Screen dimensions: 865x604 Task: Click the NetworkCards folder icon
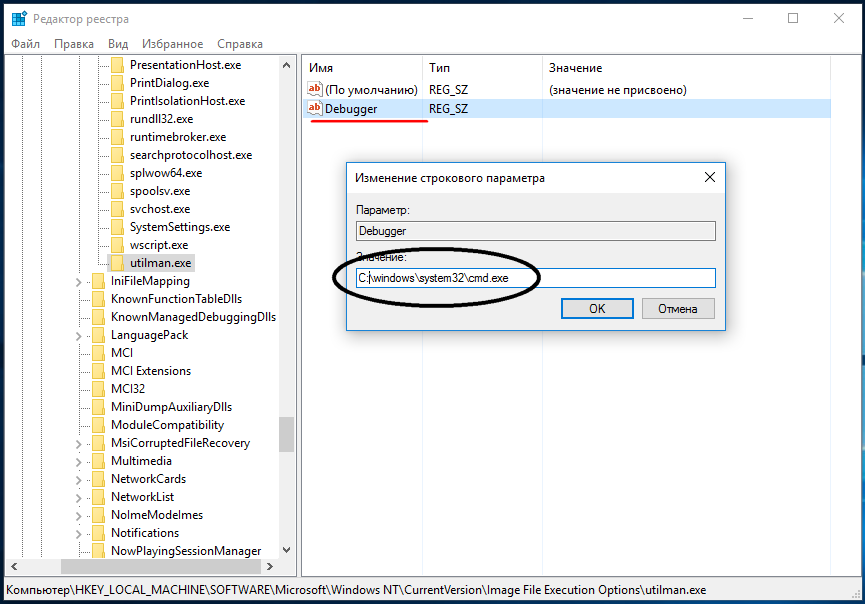(98, 479)
